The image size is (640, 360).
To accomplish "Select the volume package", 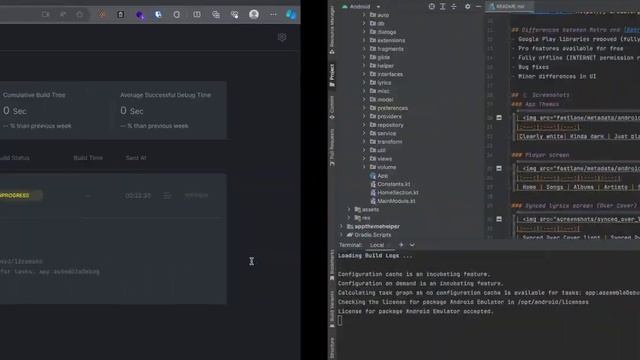I will (383, 167).
